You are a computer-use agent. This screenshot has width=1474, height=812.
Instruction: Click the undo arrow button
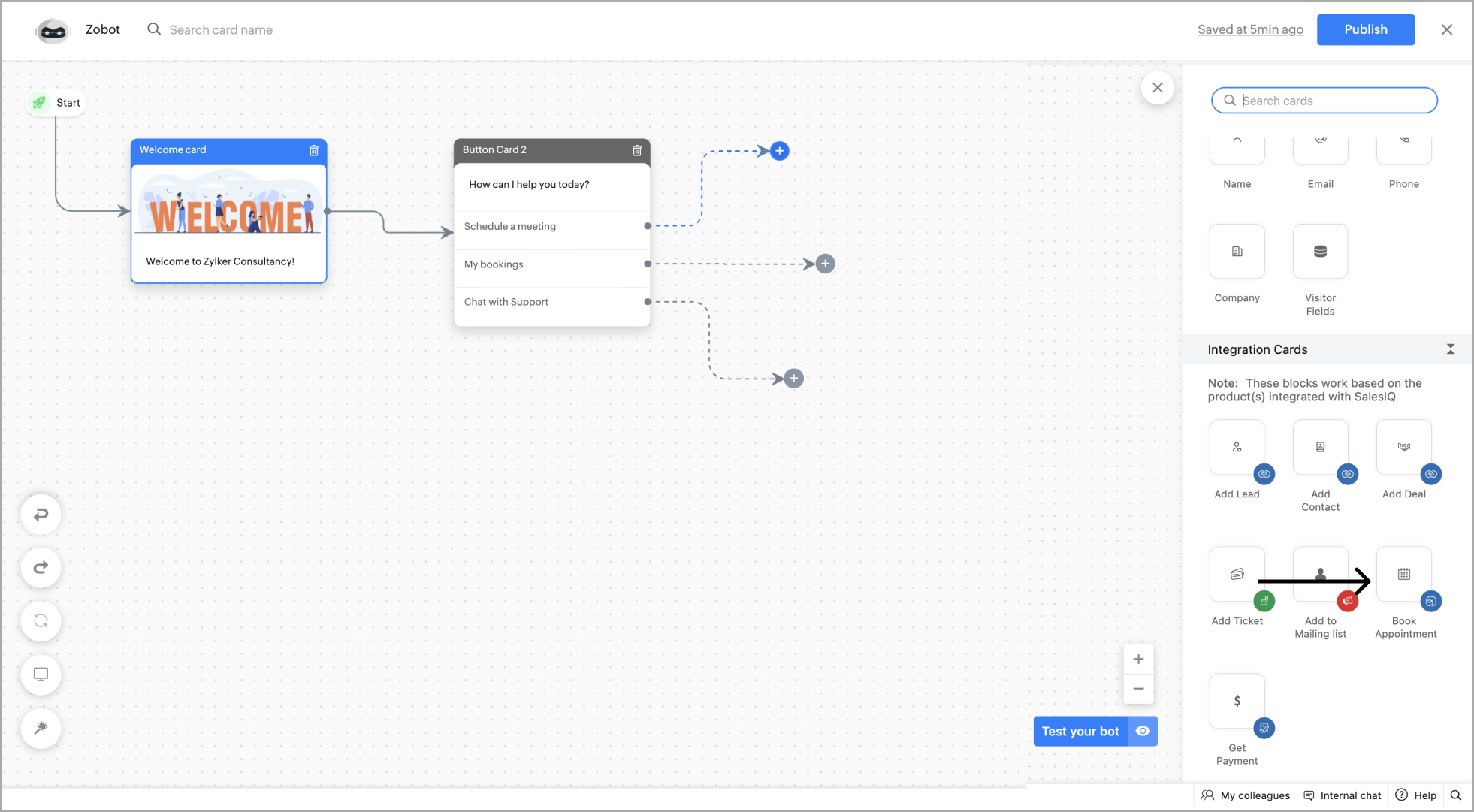coord(41,515)
